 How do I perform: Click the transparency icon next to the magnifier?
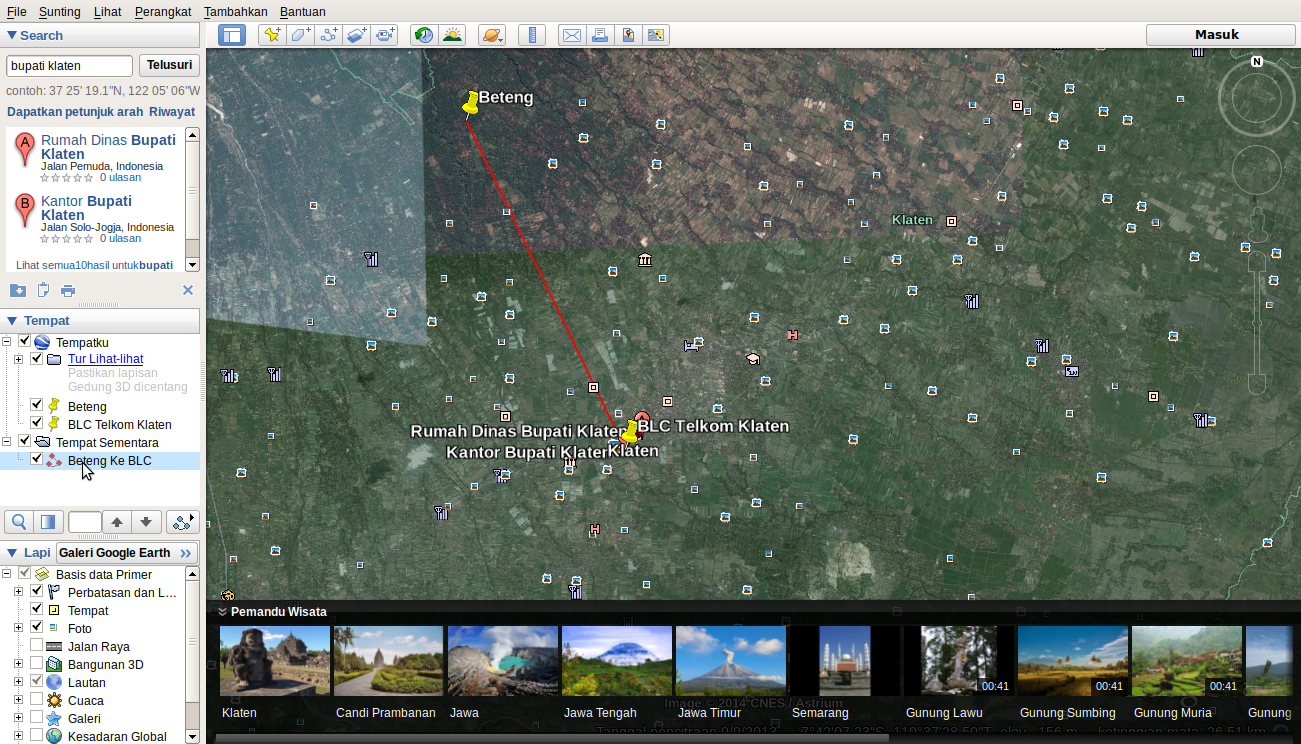pos(47,522)
